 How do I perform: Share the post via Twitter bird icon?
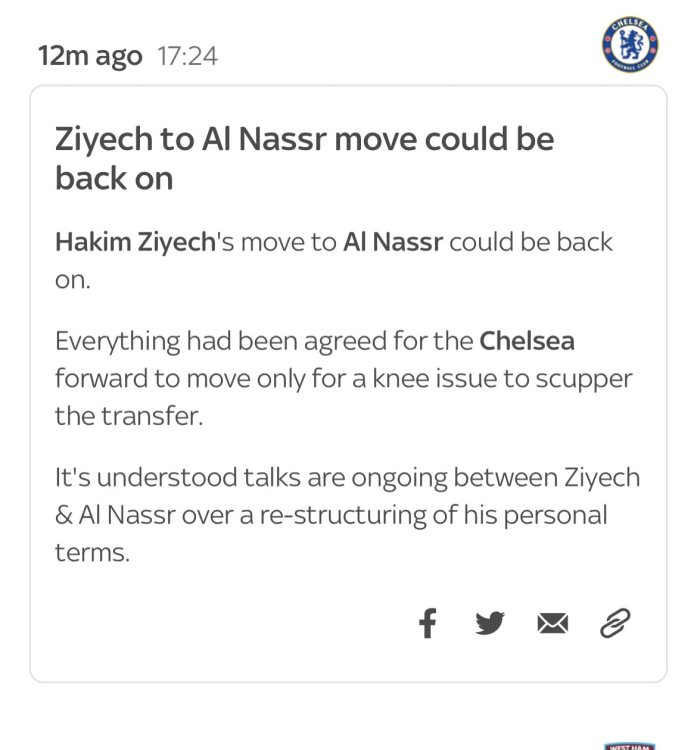point(490,623)
